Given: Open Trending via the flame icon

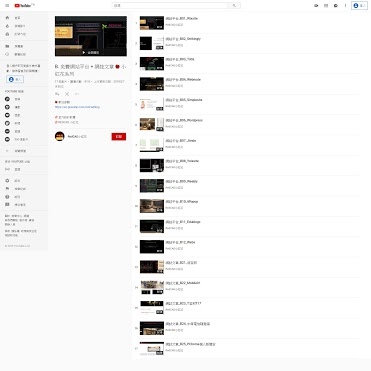Looking at the screenshot, I should click(x=7, y=26).
